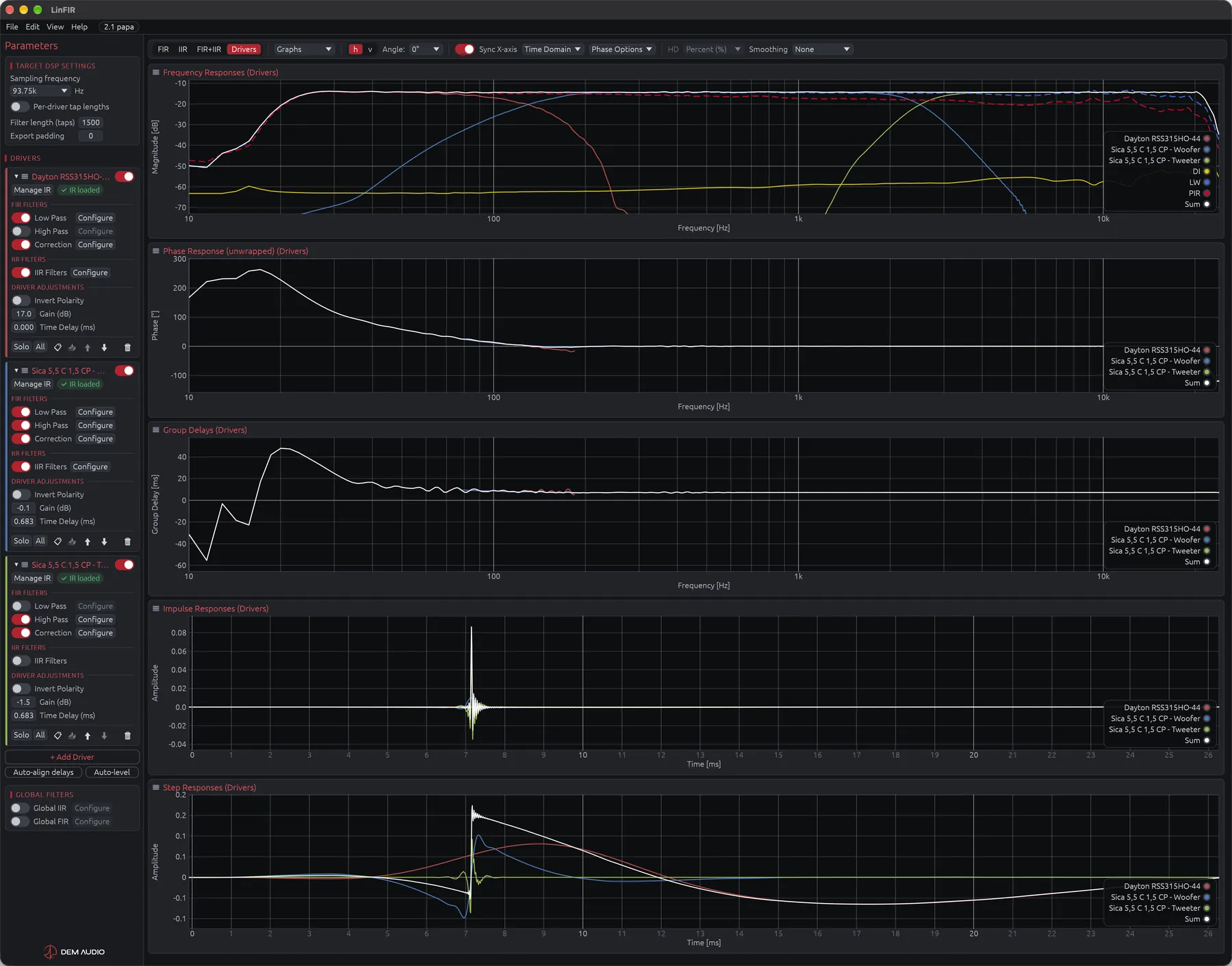Delete the Dayton RSS315HO driver via trash icon
Image resolution: width=1232 pixels, height=966 pixels.
click(x=127, y=347)
